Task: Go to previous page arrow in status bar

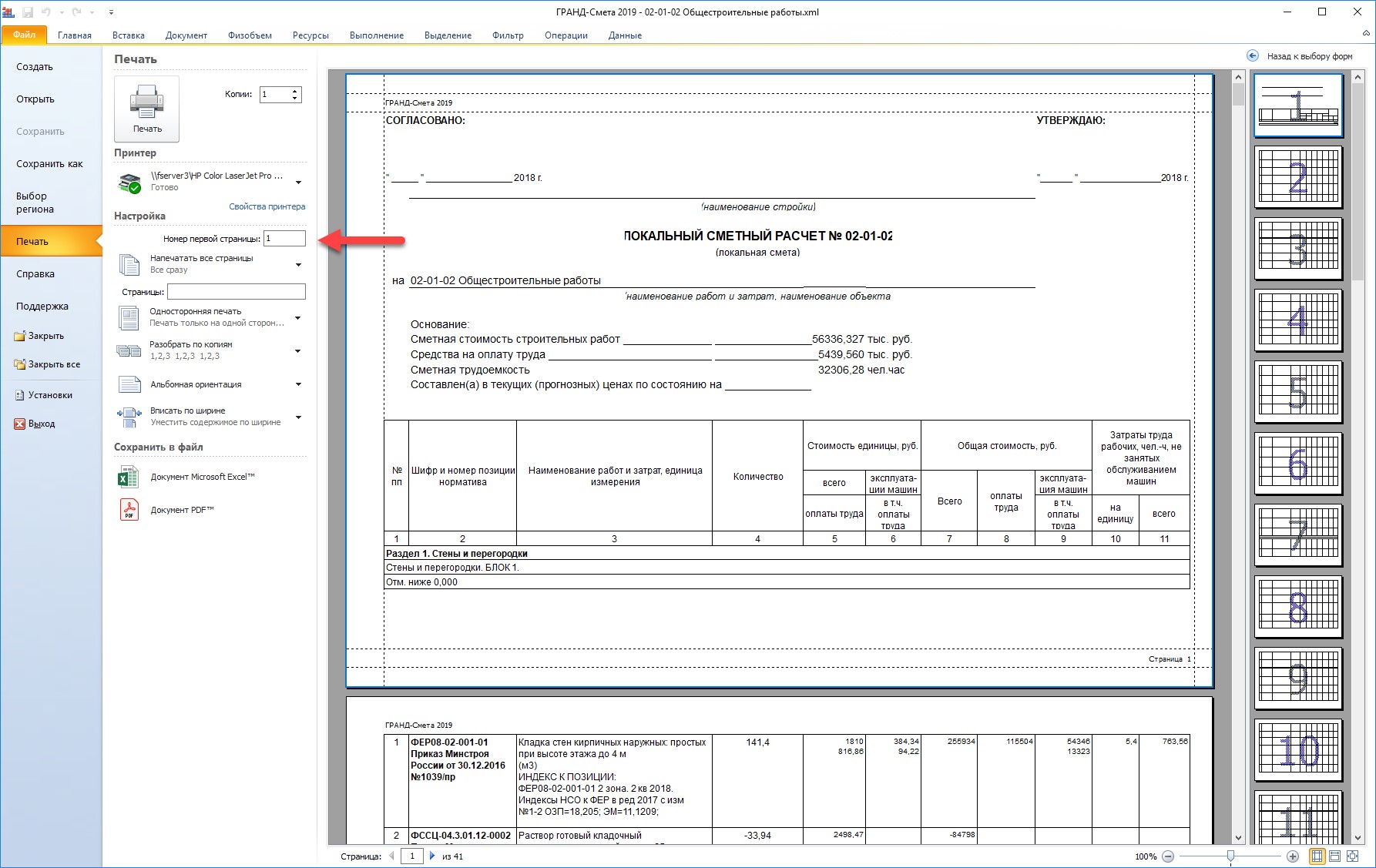Action: tap(392, 856)
